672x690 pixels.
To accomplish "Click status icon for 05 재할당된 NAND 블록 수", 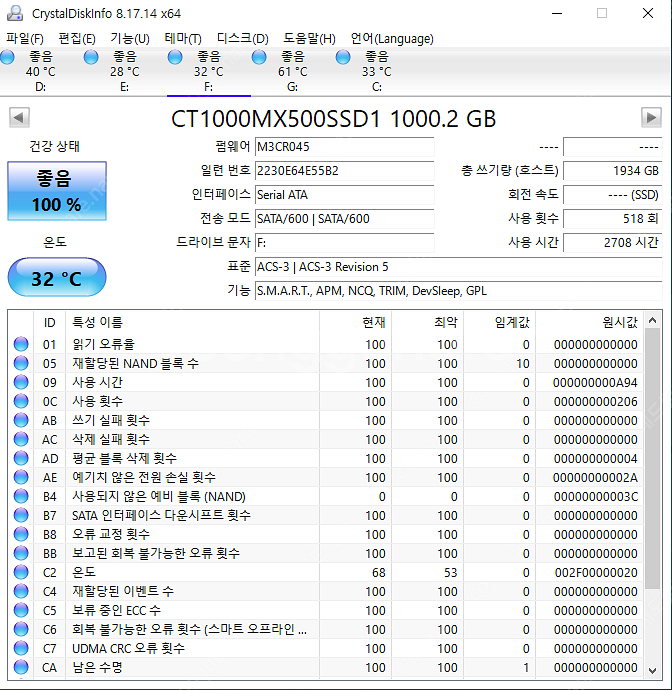I will click(21, 363).
